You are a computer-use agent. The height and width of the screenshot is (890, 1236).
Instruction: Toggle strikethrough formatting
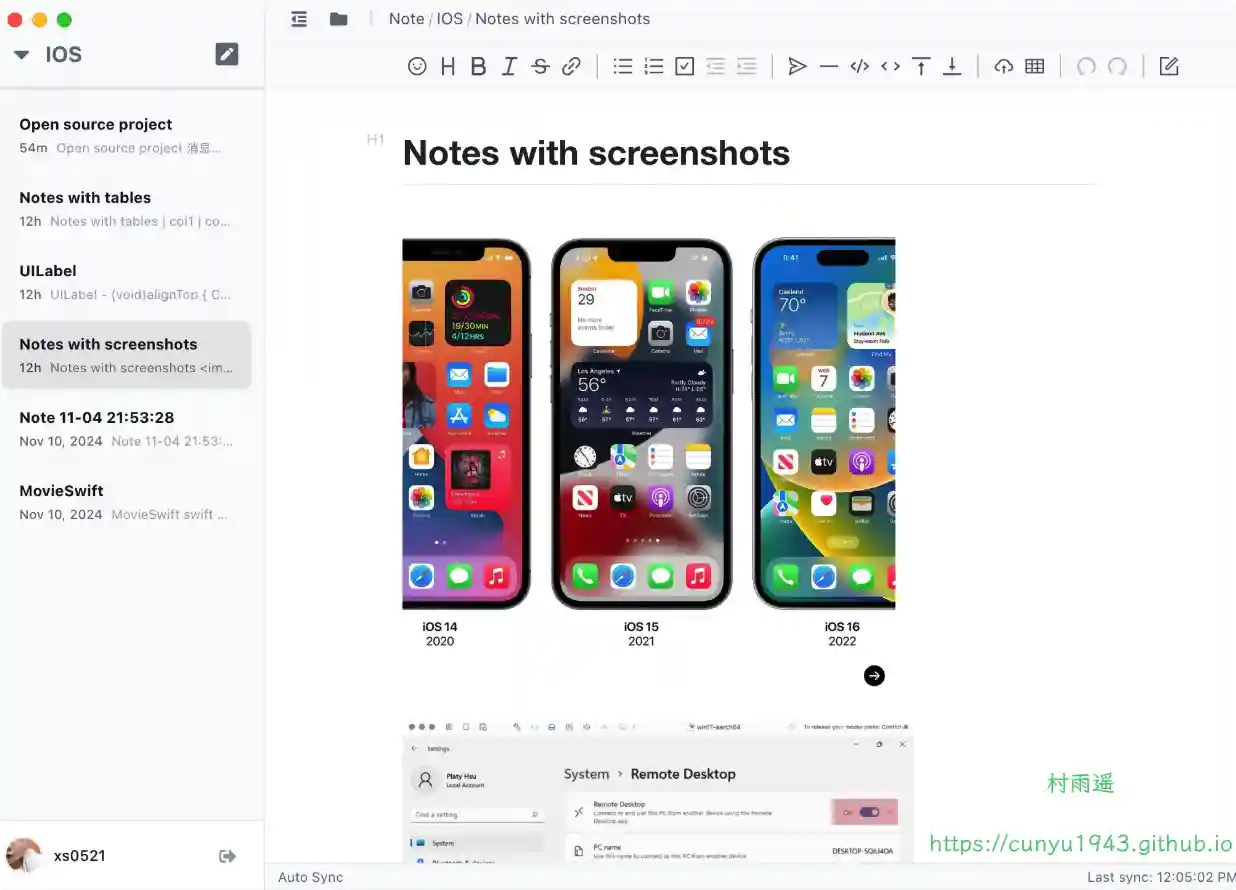[540, 66]
